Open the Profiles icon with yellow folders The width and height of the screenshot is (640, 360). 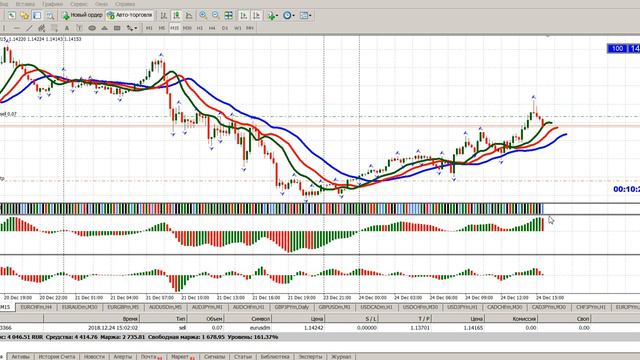point(24,16)
